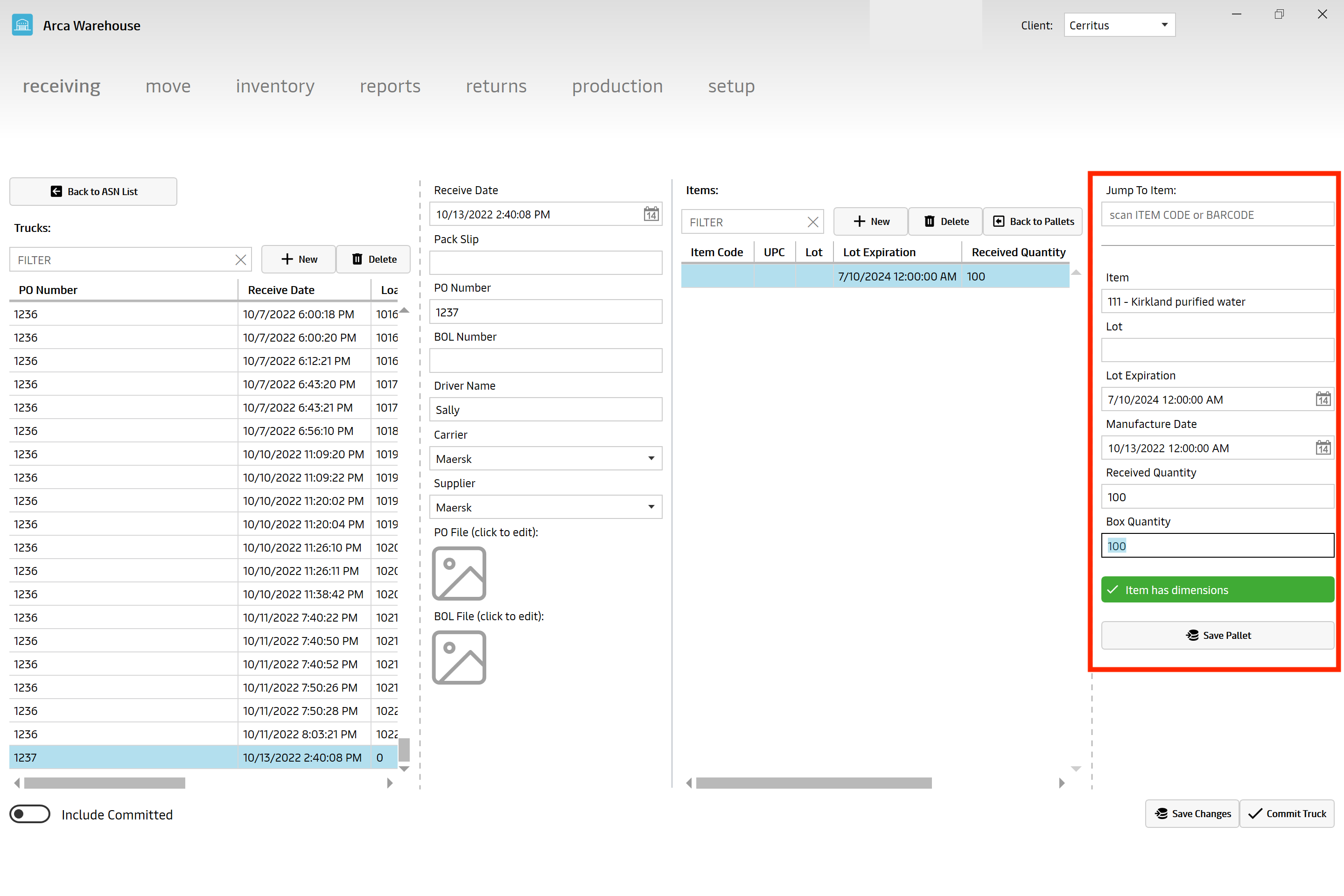Open the Manufacture Date calendar picker
Screen dimensions: 1344x896
[1323, 448]
